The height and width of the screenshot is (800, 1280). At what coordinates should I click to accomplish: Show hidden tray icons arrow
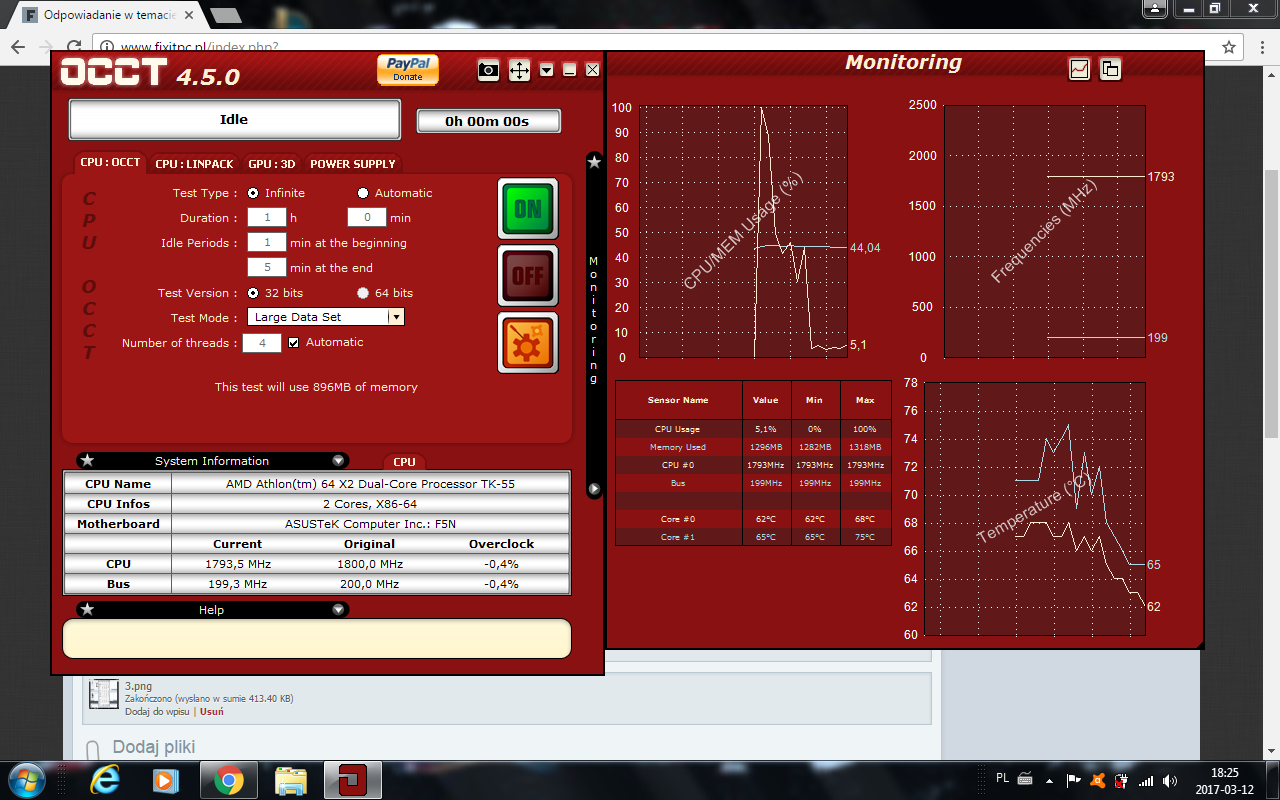pyautogui.click(x=1048, y=781)
